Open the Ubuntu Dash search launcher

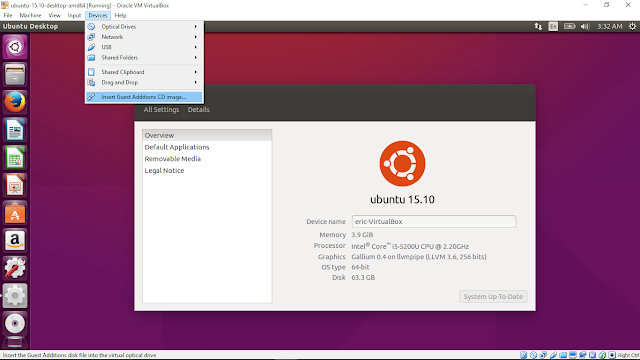[15, 47]
